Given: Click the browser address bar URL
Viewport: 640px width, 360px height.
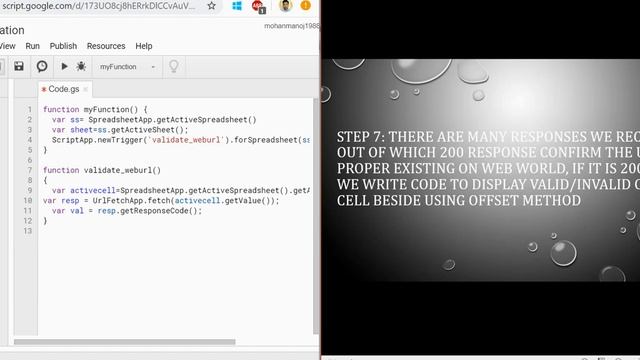Looking at the screenshot, I should (98, 6).
